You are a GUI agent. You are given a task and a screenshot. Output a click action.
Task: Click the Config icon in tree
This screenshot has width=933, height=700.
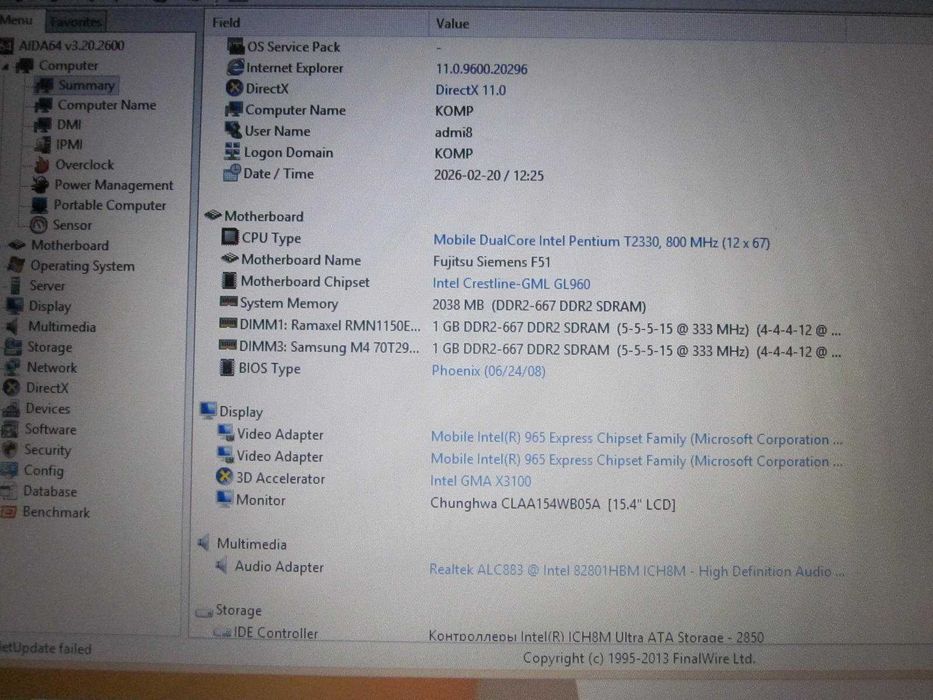click(8, 470)
